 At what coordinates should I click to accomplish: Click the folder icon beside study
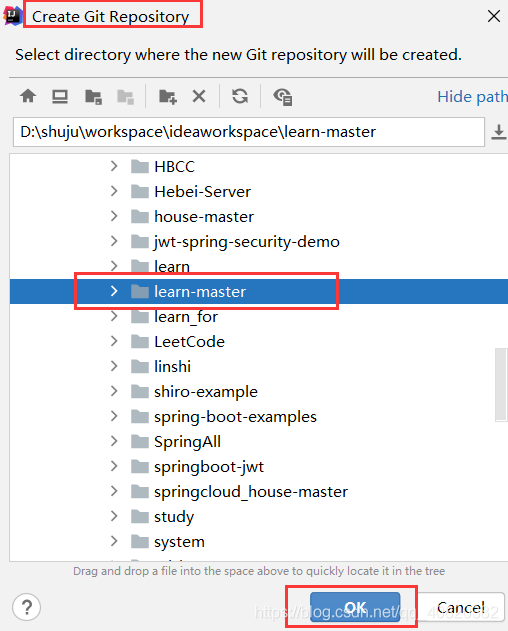click(x=140, y=516)
